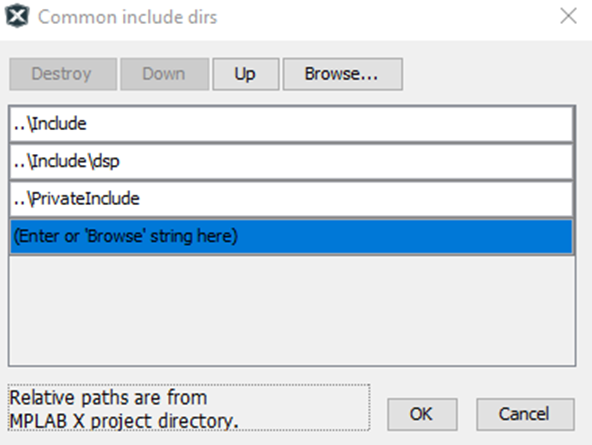The height and width of the screenshot is (445, 592).
Task: Confirm changes with the OK button
Action: click(x=422, y=414)
